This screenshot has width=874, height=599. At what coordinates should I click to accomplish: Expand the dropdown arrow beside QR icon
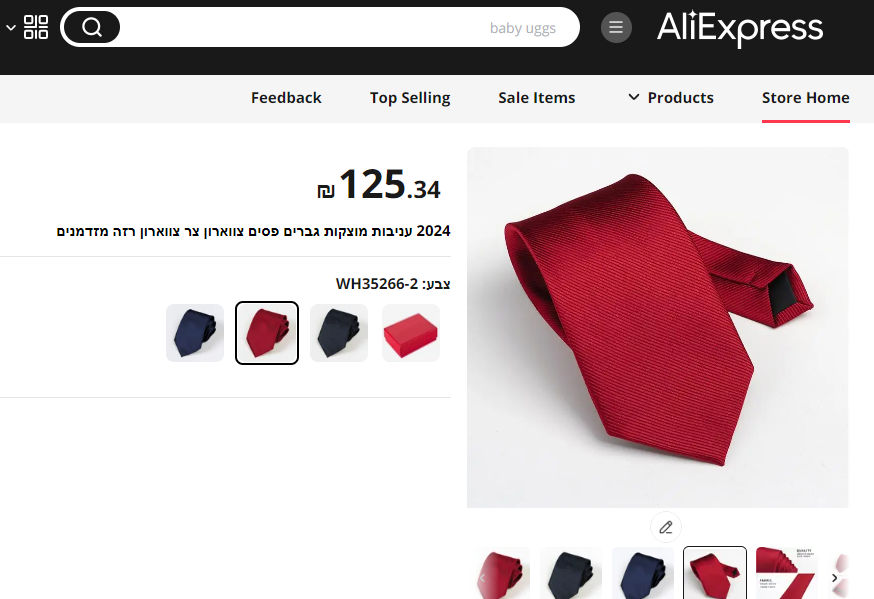(x=11, y=27)
